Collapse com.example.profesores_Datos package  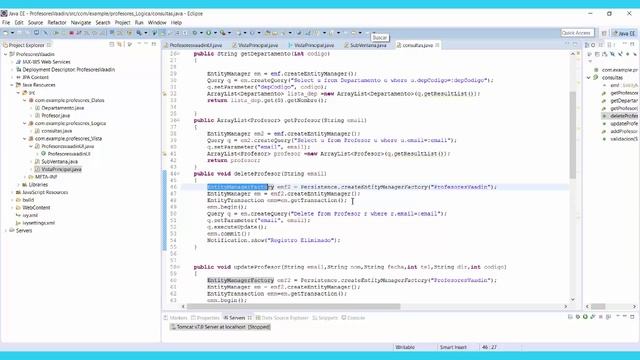pyautogui.click(x=24, y=100)
